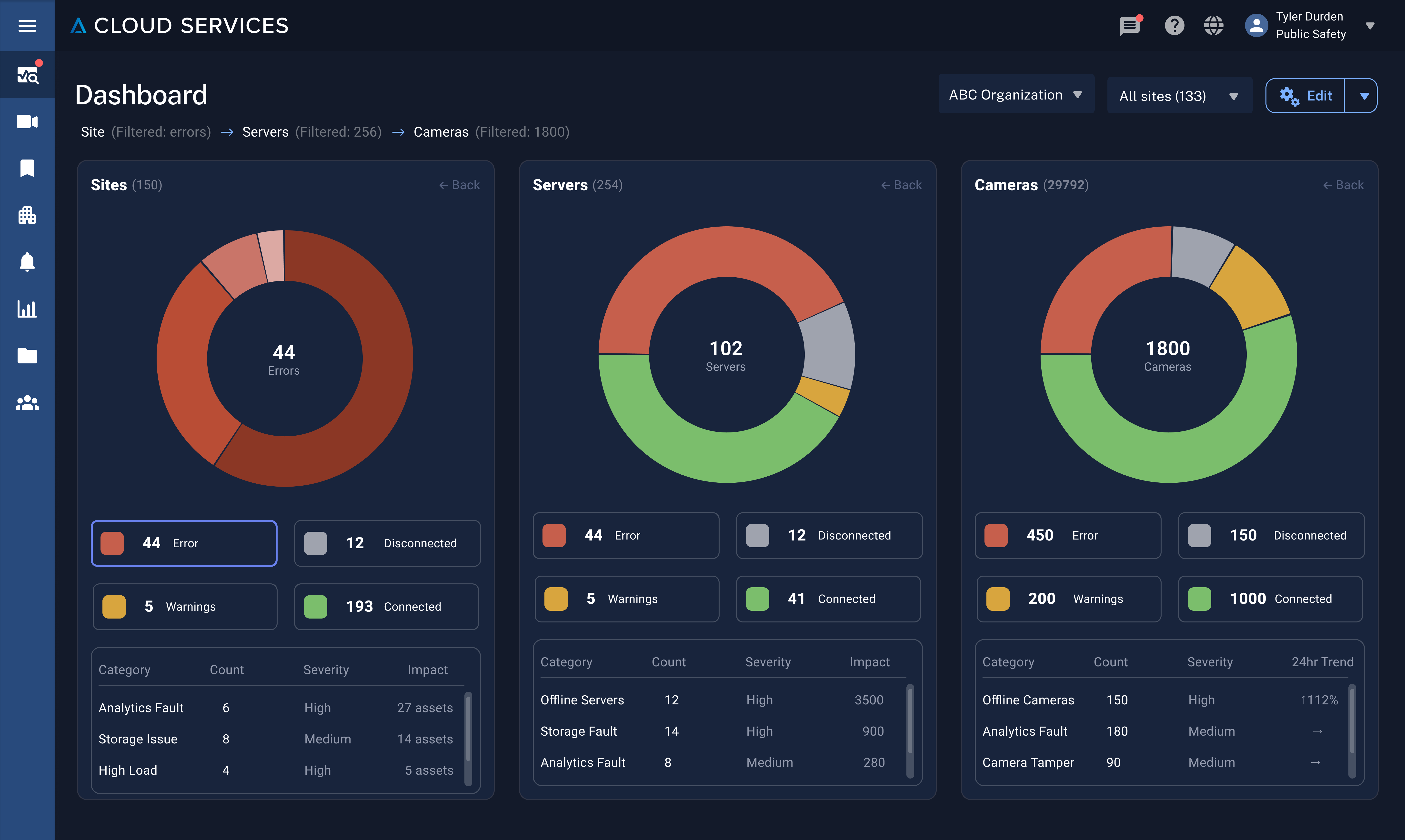Toggle the 1000 Connected filter in Cameras panel
The width and height of the screenshot is (1405, 840).
click(x=1270, y=599)
